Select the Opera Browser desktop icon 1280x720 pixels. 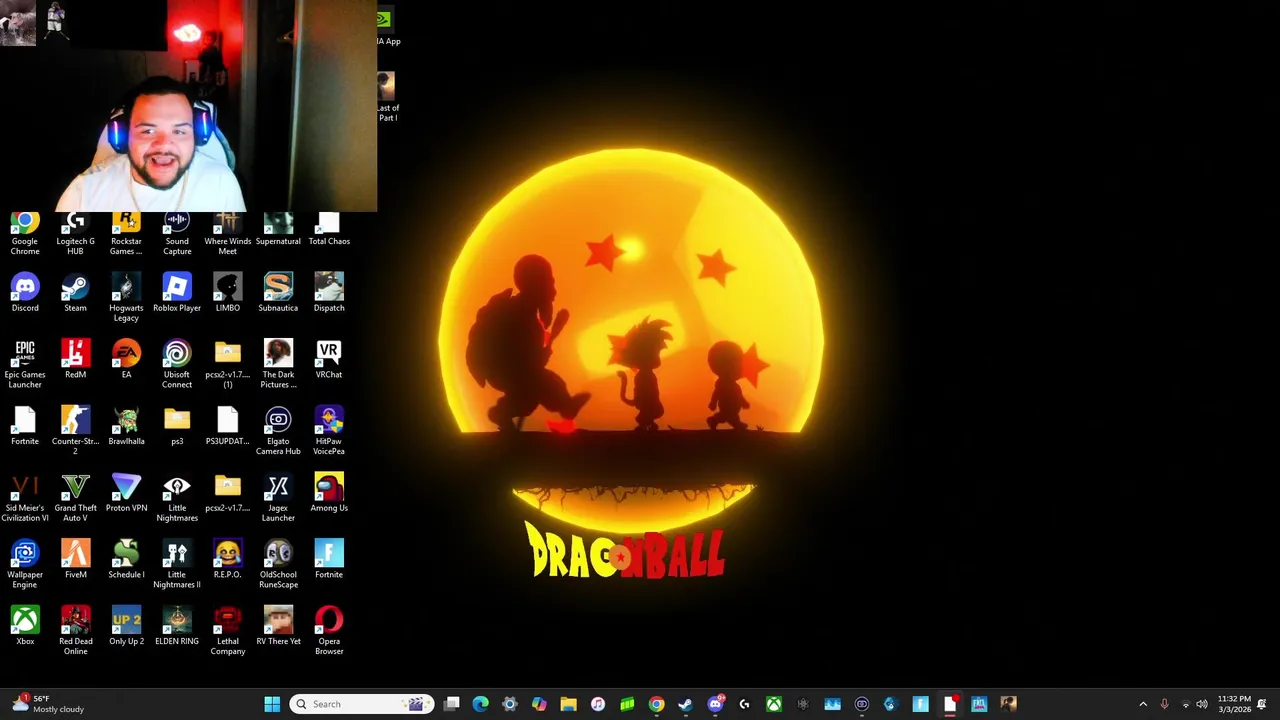329,631
